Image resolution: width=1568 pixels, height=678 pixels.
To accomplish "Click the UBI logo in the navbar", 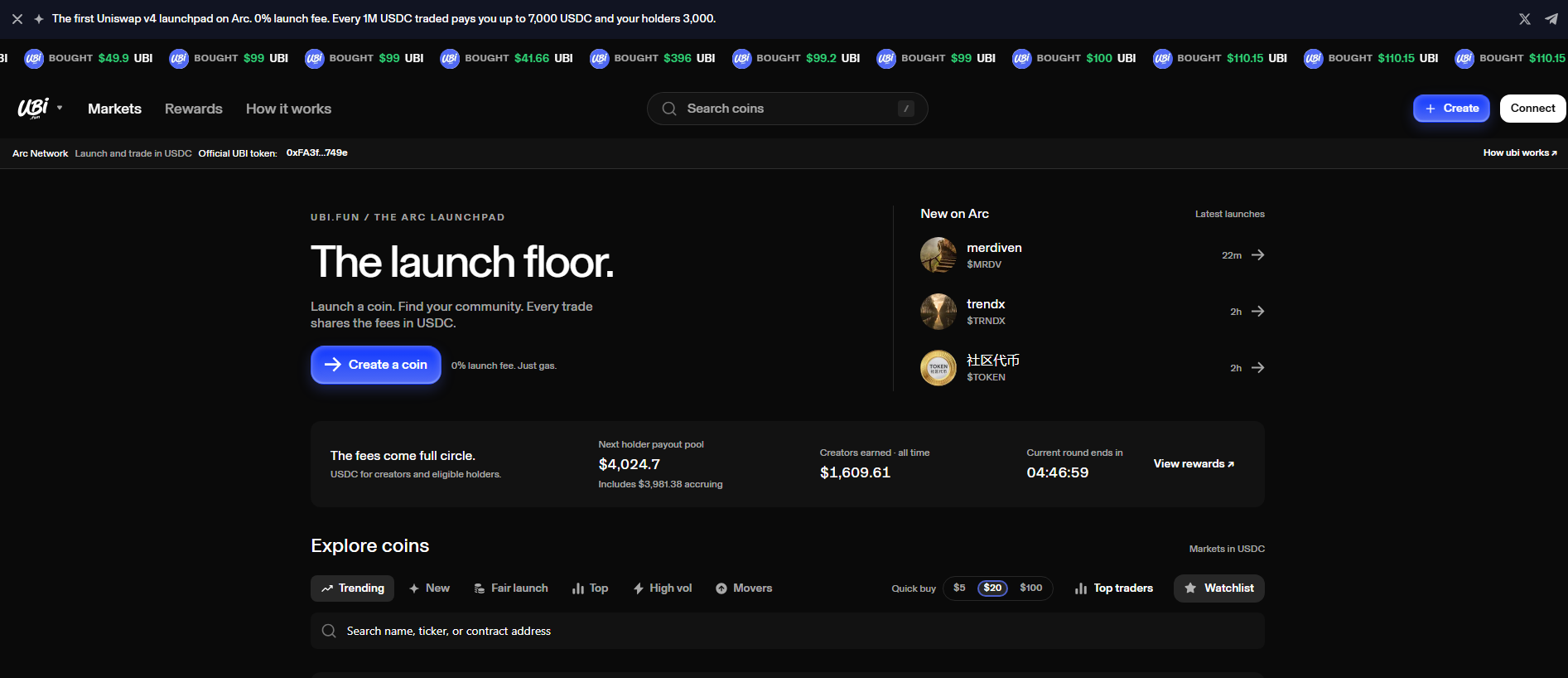I will (x=33, y=109).
